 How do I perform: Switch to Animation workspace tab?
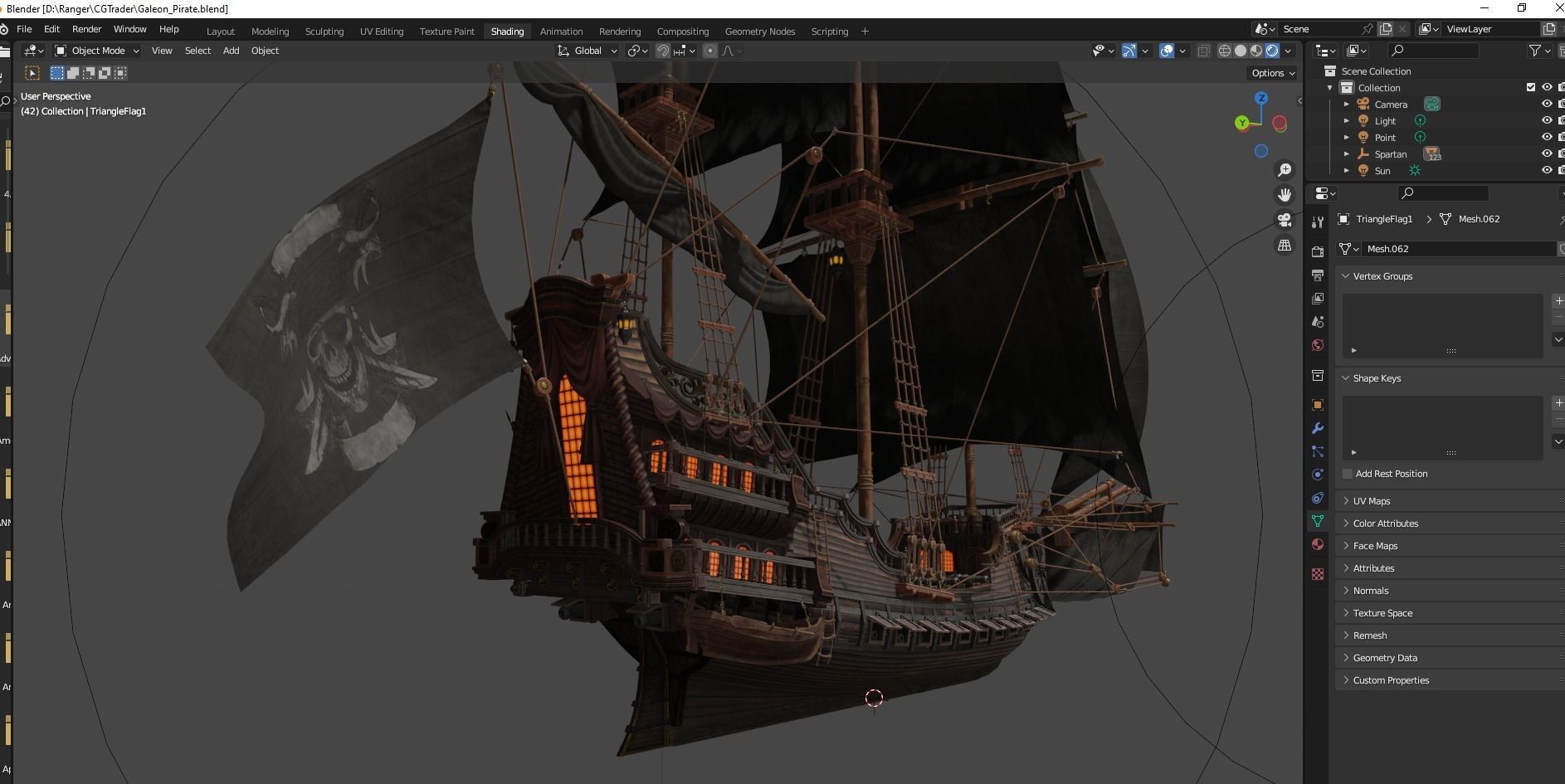561,32
